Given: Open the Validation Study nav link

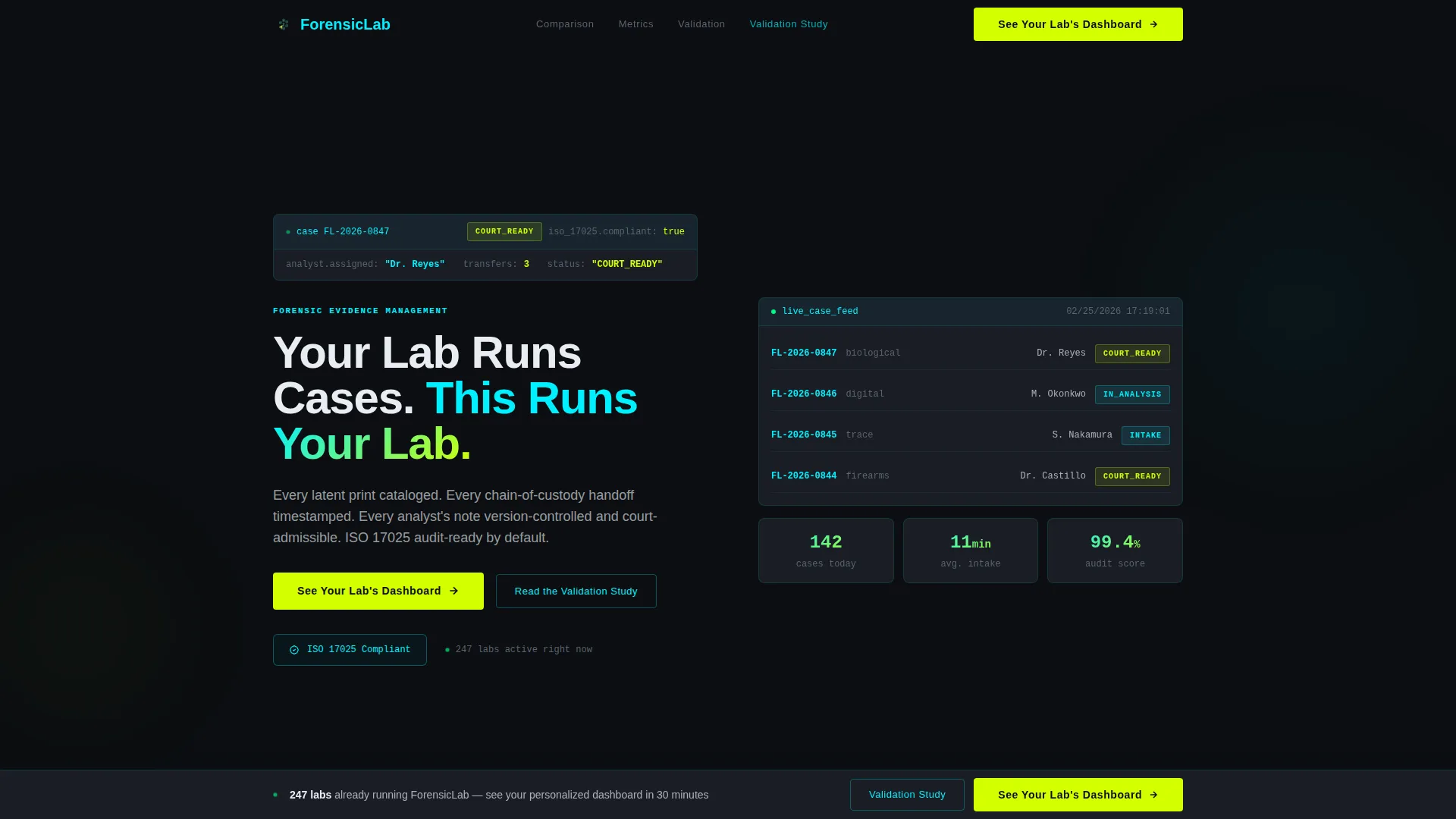Looking at the screenshot, I should point(789,24).
